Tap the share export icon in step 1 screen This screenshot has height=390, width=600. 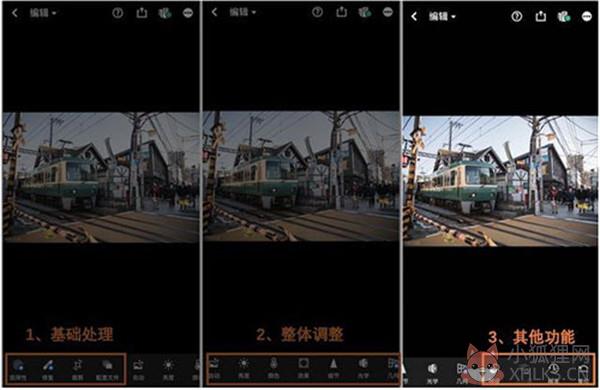pos(142,13)
